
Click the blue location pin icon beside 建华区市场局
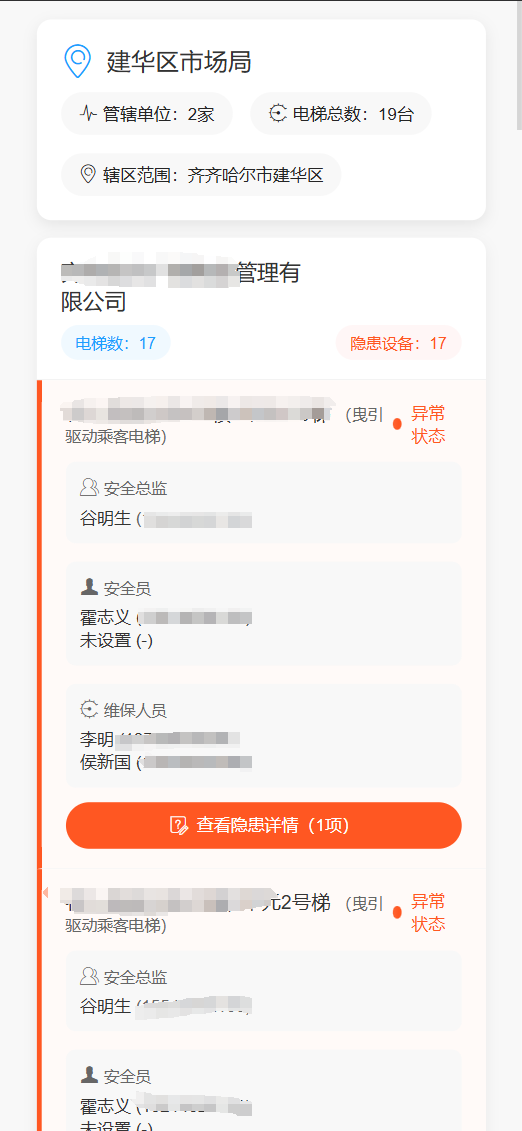(x=77, y=61)
